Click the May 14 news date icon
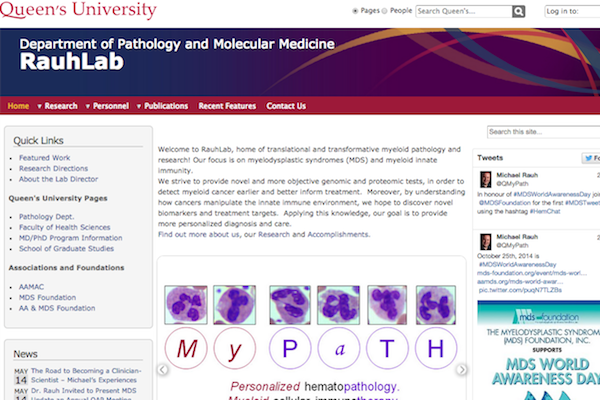The width and height of the screenshot is (600, 400). coord(20,373)
